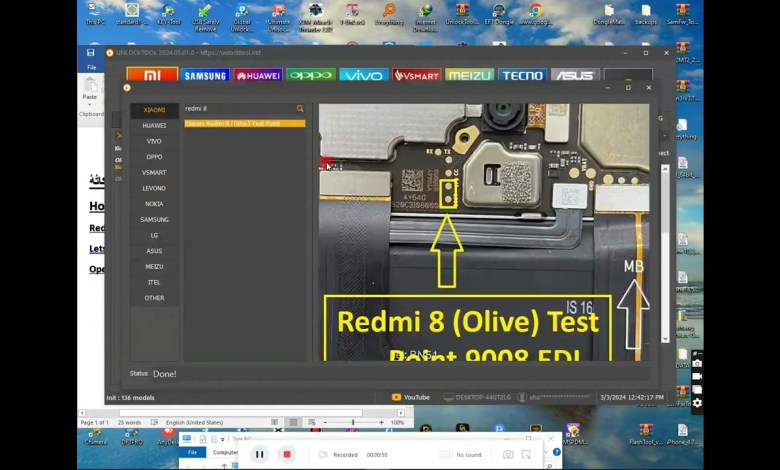Open the Word File menu
This screenshot has height=470, width=780.
point(91,68)
